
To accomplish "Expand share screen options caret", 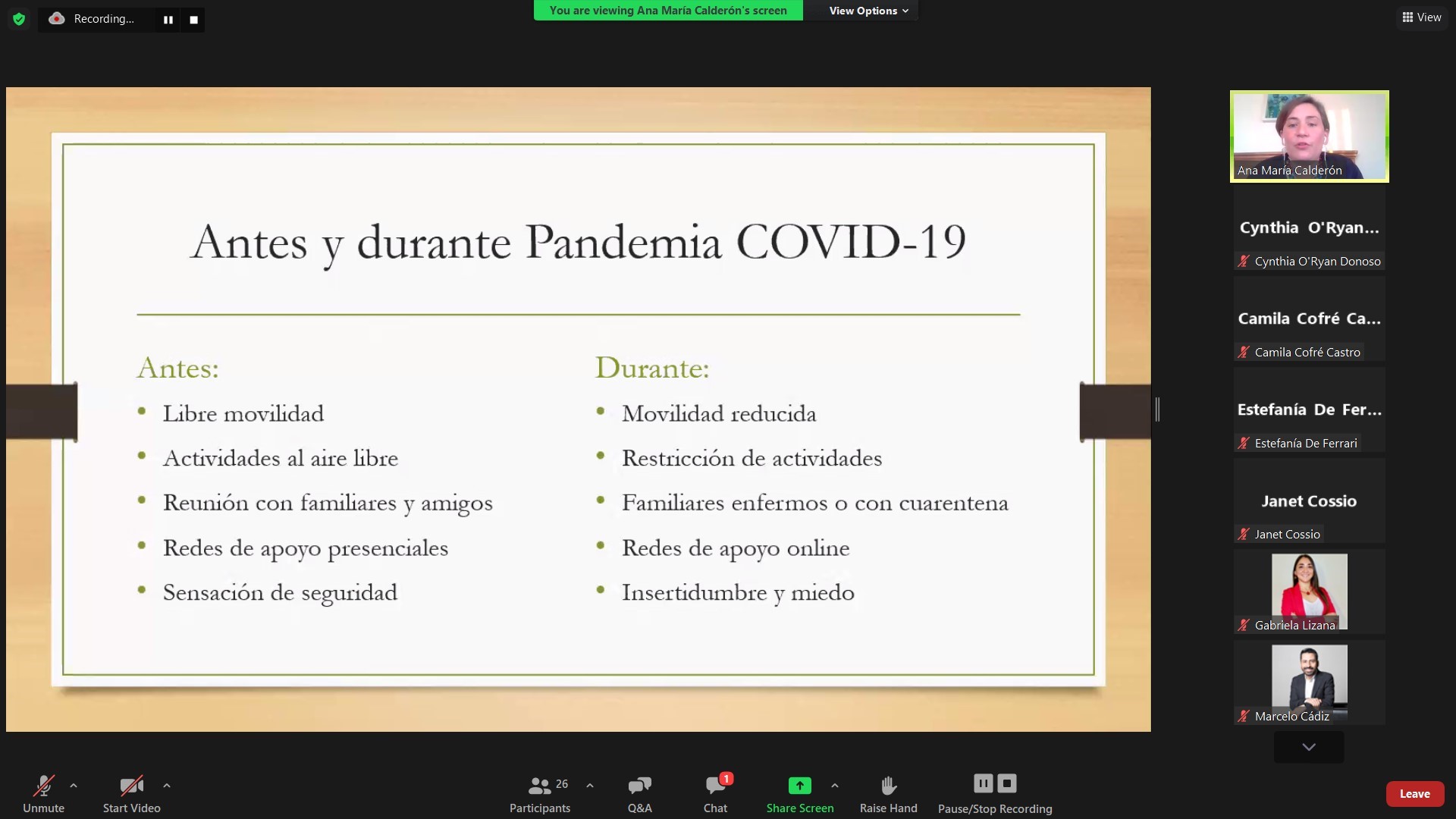I will [x=835, y=786].
